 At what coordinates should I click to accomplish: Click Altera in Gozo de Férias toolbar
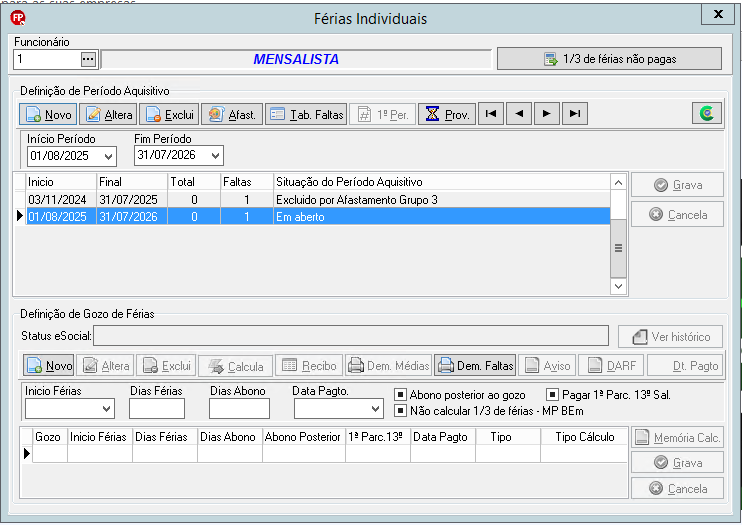106,365
